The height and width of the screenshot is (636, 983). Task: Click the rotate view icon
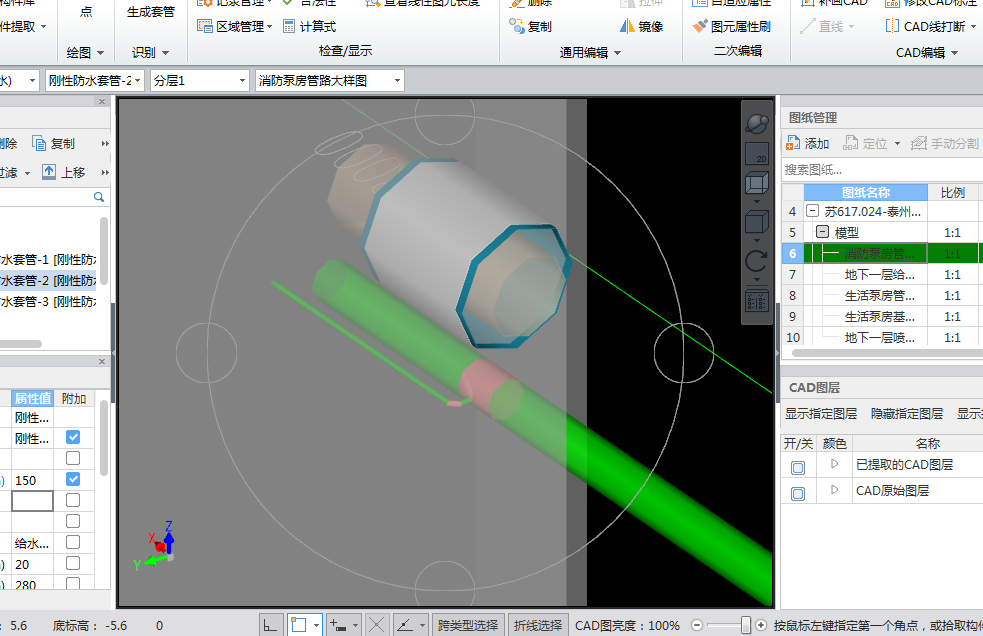(x=757, y=261)
